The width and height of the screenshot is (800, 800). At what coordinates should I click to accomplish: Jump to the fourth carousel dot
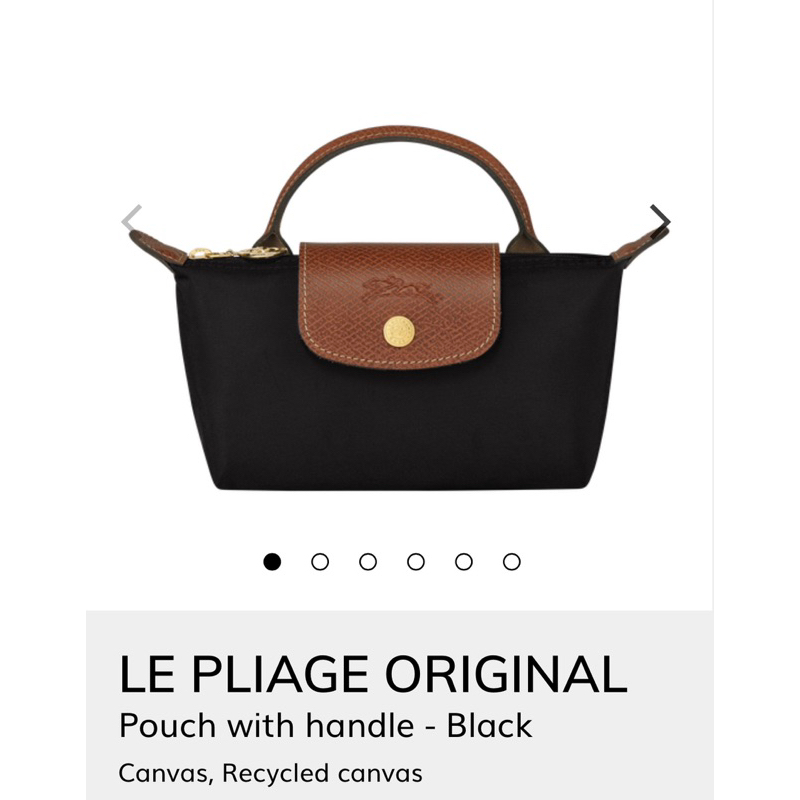[x=416, y=562]
